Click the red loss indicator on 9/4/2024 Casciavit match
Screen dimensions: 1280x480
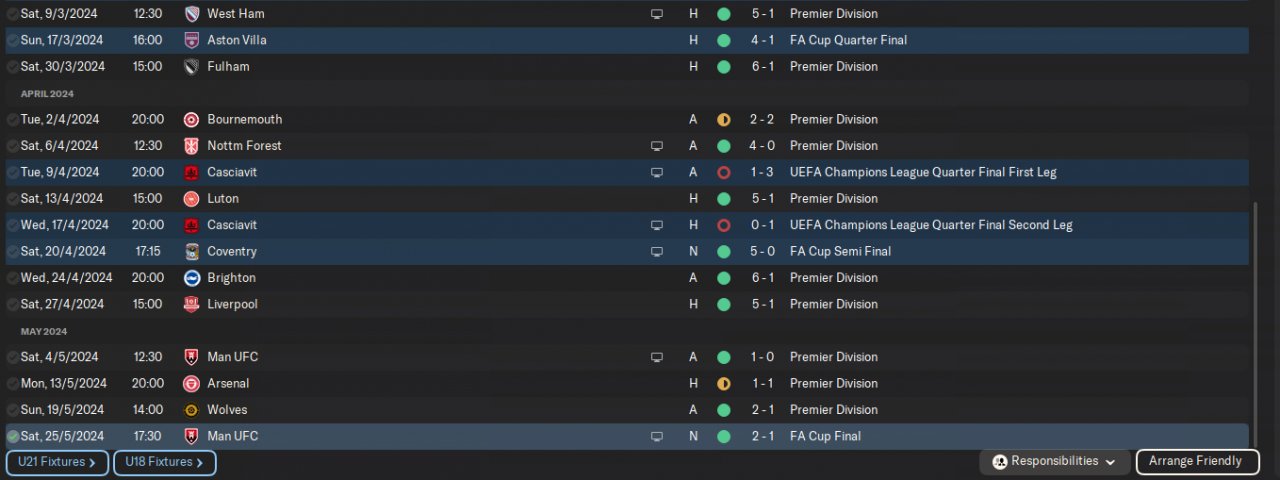pos(724,172)
